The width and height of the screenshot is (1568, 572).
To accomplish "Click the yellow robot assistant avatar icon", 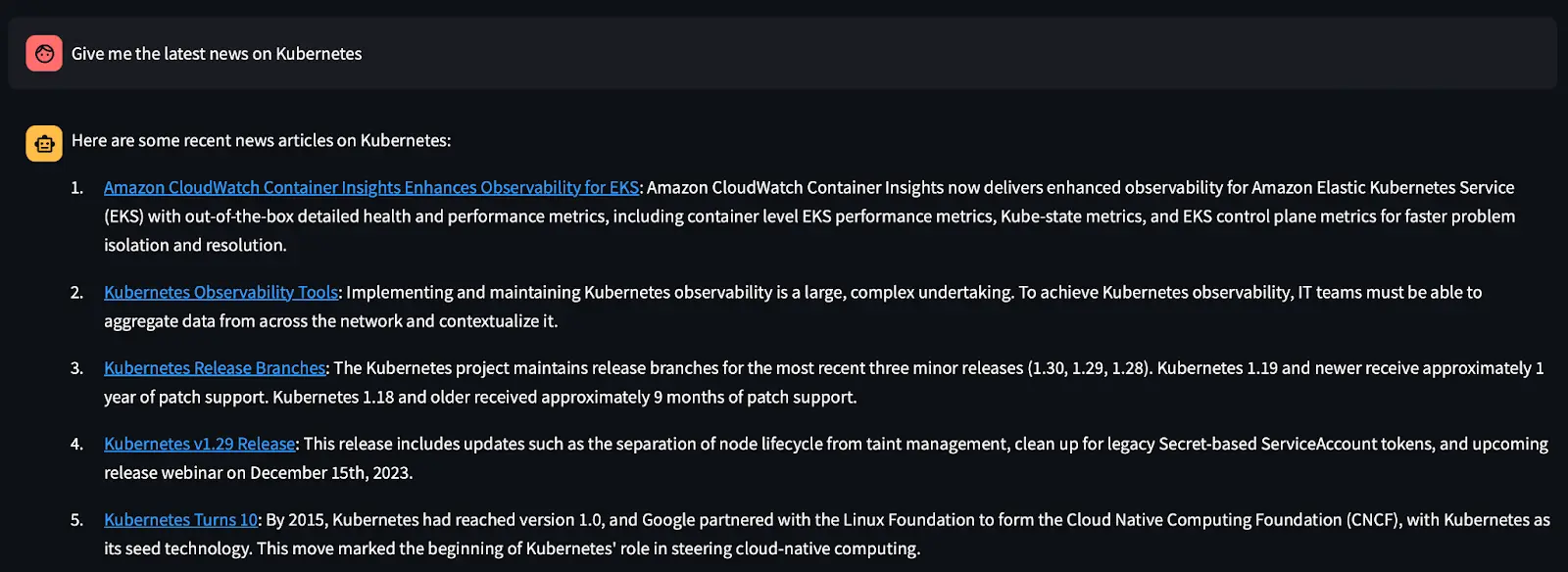I will [44, 143].
